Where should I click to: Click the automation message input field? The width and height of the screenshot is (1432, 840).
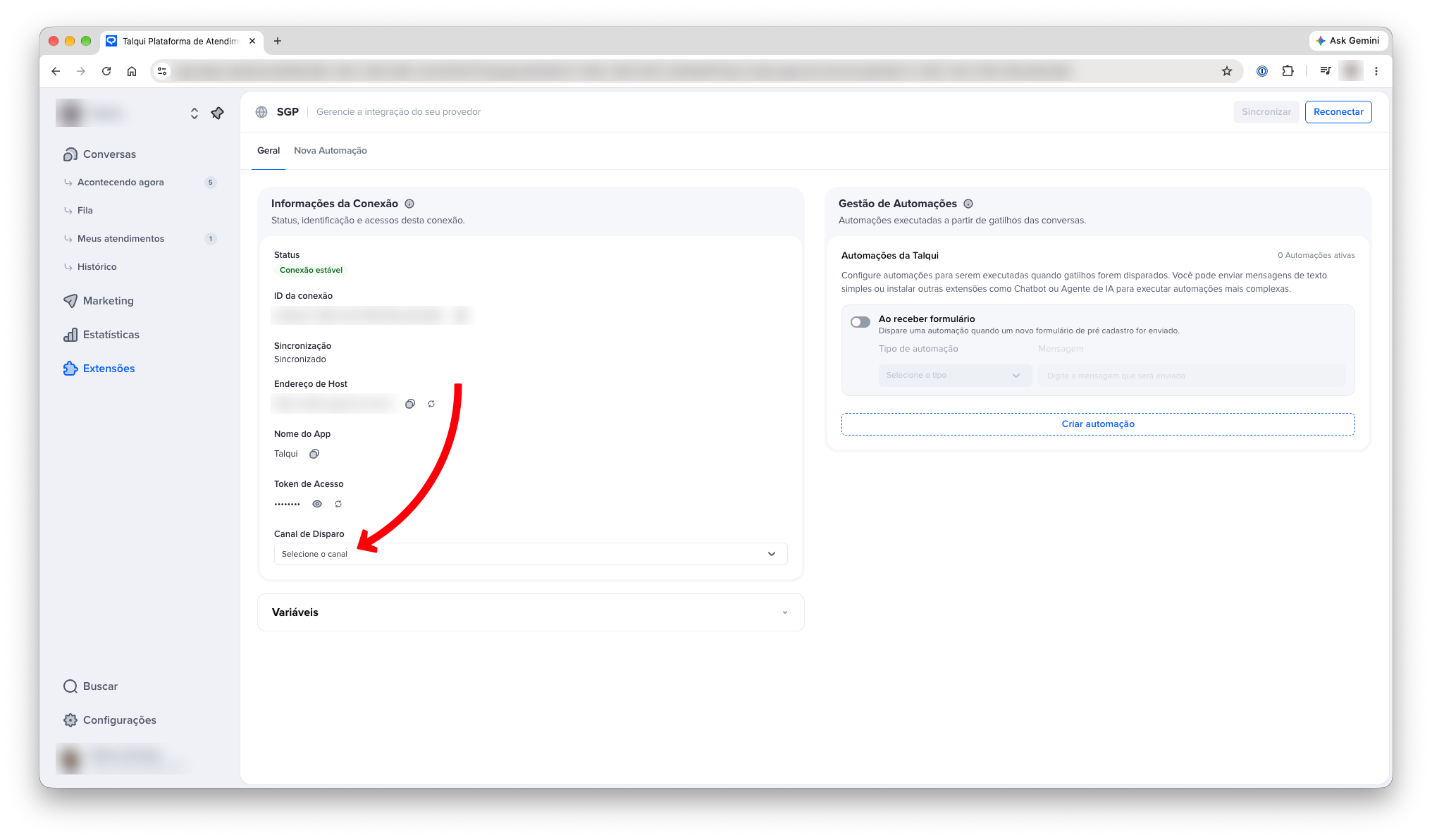click(1192, 376)
